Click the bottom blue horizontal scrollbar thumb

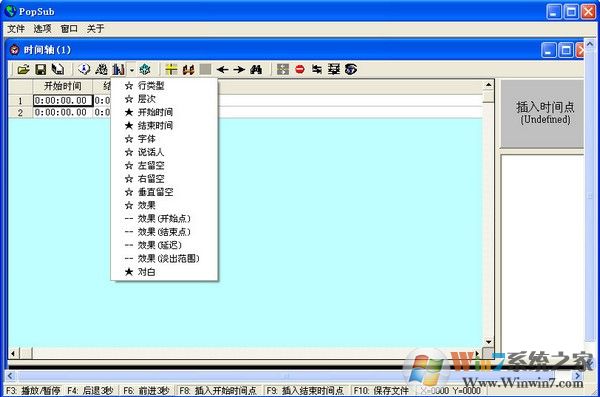tap(286, 376)
